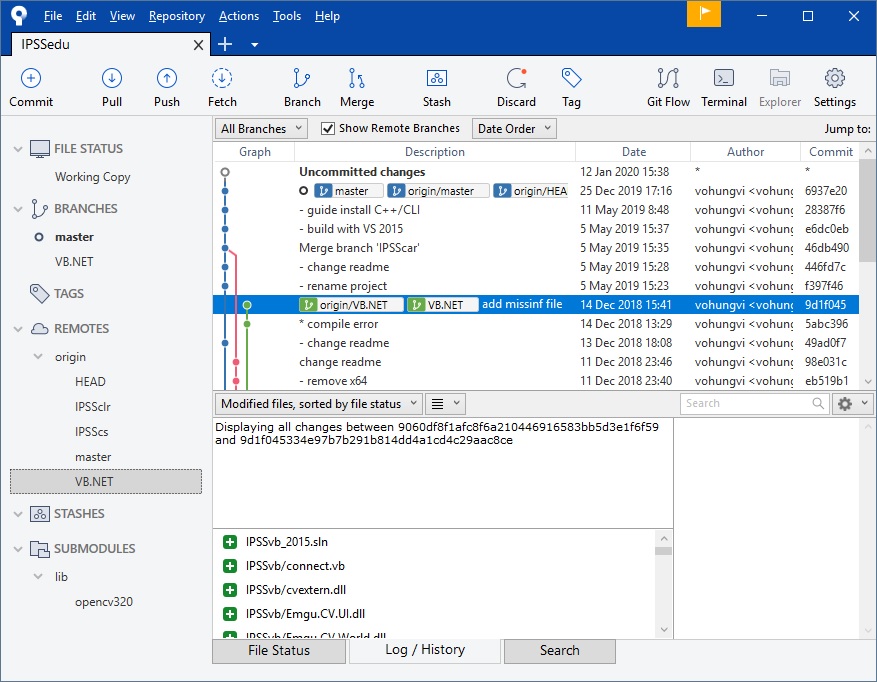The image size is (877, 682).
Task: Select the opencv320 submodule
Action: tap(103, 601)
